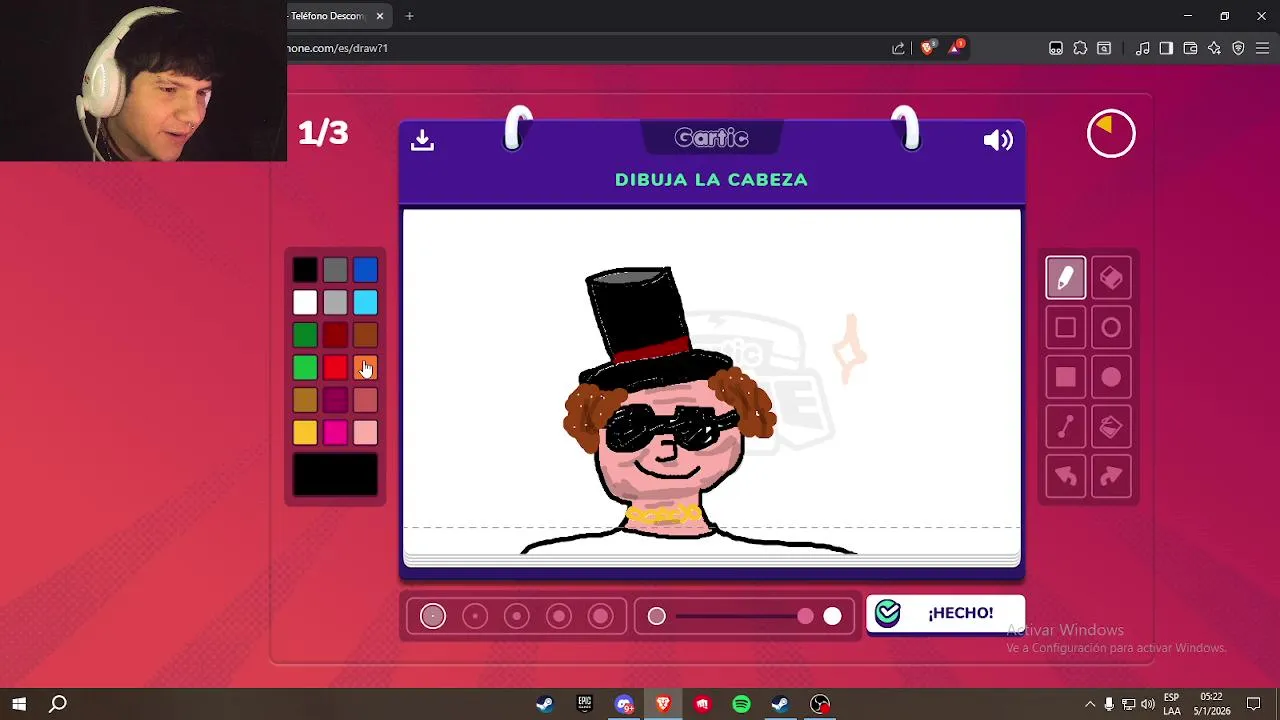
Task: Open Epic Games launcher in taskbar
Action: (x=584, y=704)
